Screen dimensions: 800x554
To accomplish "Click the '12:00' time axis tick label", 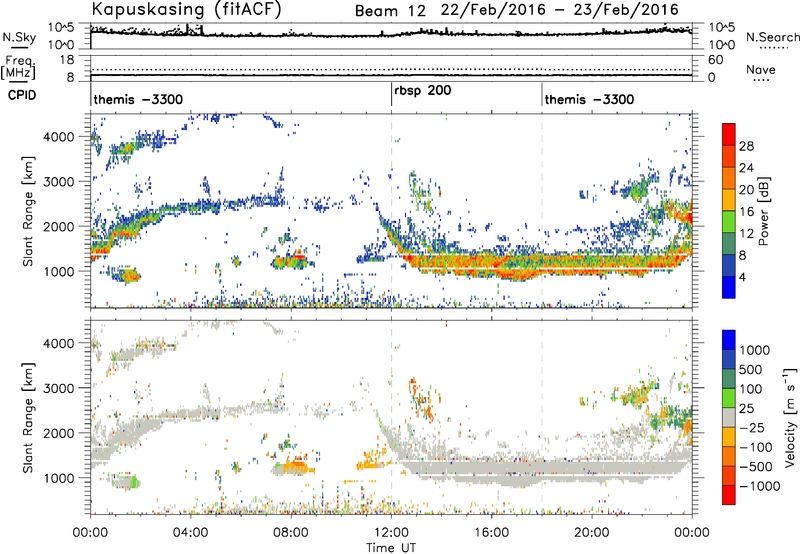I will point(391,533).
